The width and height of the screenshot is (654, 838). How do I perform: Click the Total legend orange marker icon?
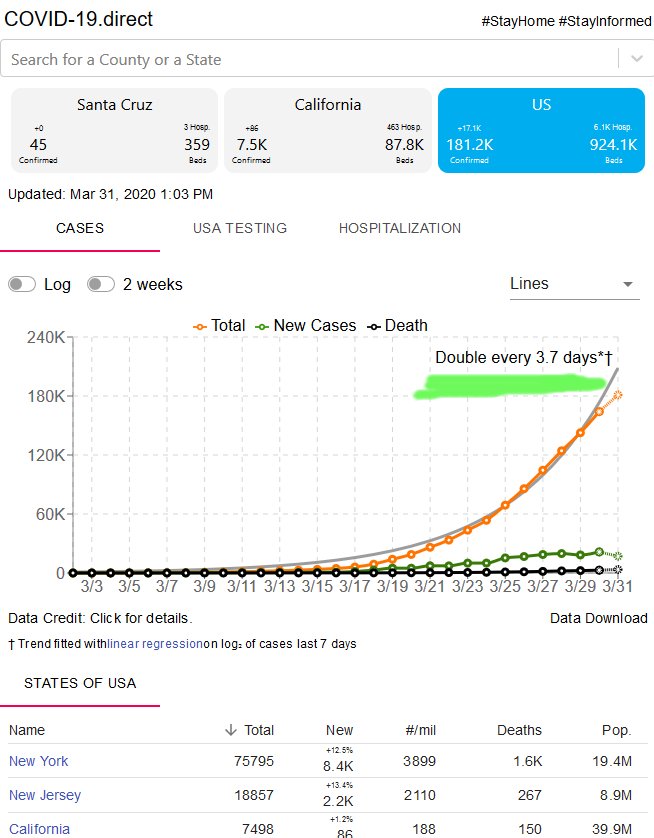pyautogui.click(x=200, y=327)
